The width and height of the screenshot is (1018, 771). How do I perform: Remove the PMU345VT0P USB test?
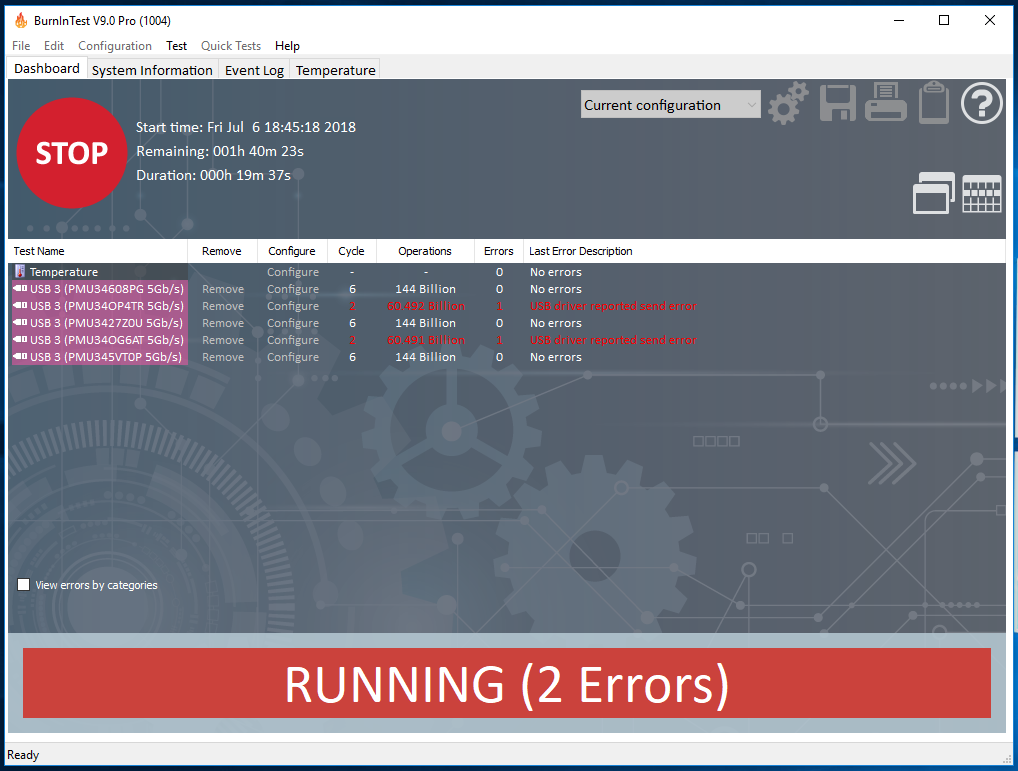tap(223, 356)
